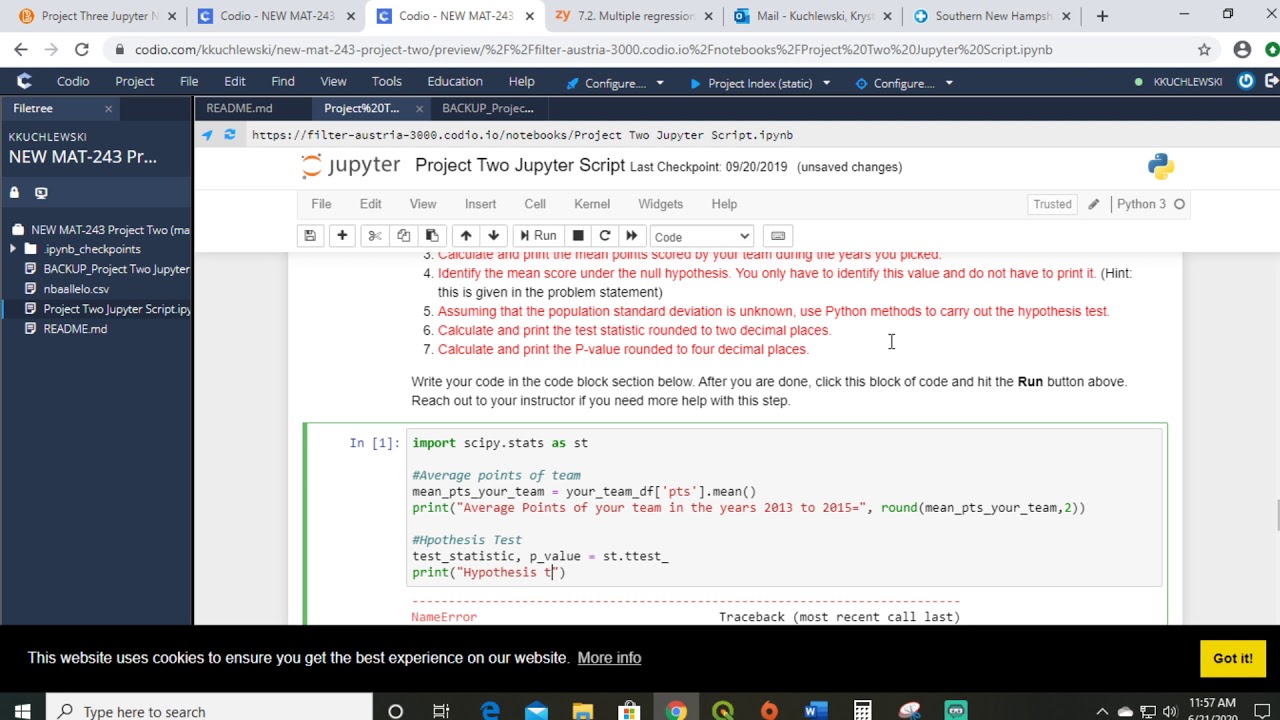The width and height of the screenshot is (1280, 720).
Task: Click the padlock icon in the Filetree panel
Action: [x=14, y=192]
